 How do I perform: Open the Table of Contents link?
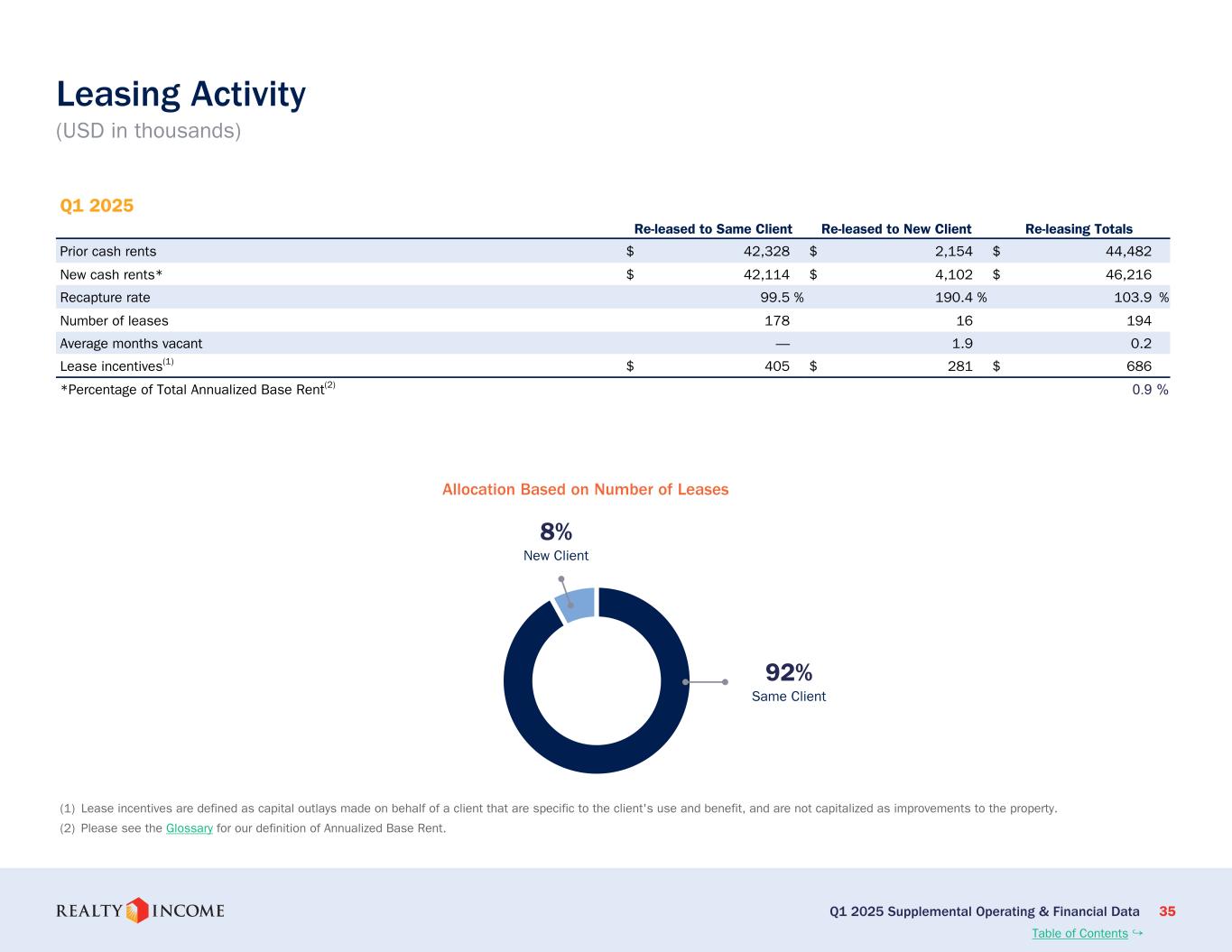[1079, 934]
